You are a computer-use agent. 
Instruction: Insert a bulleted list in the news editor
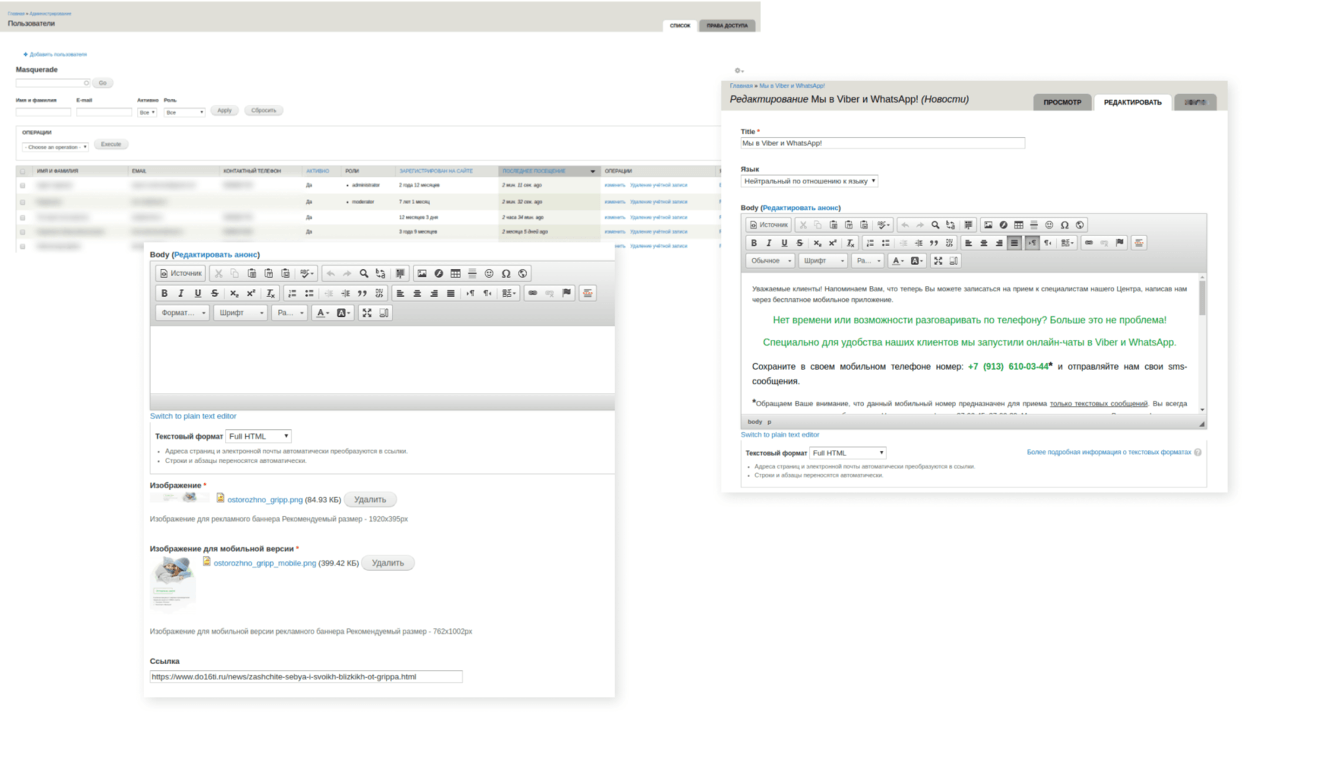click(885, 243)
